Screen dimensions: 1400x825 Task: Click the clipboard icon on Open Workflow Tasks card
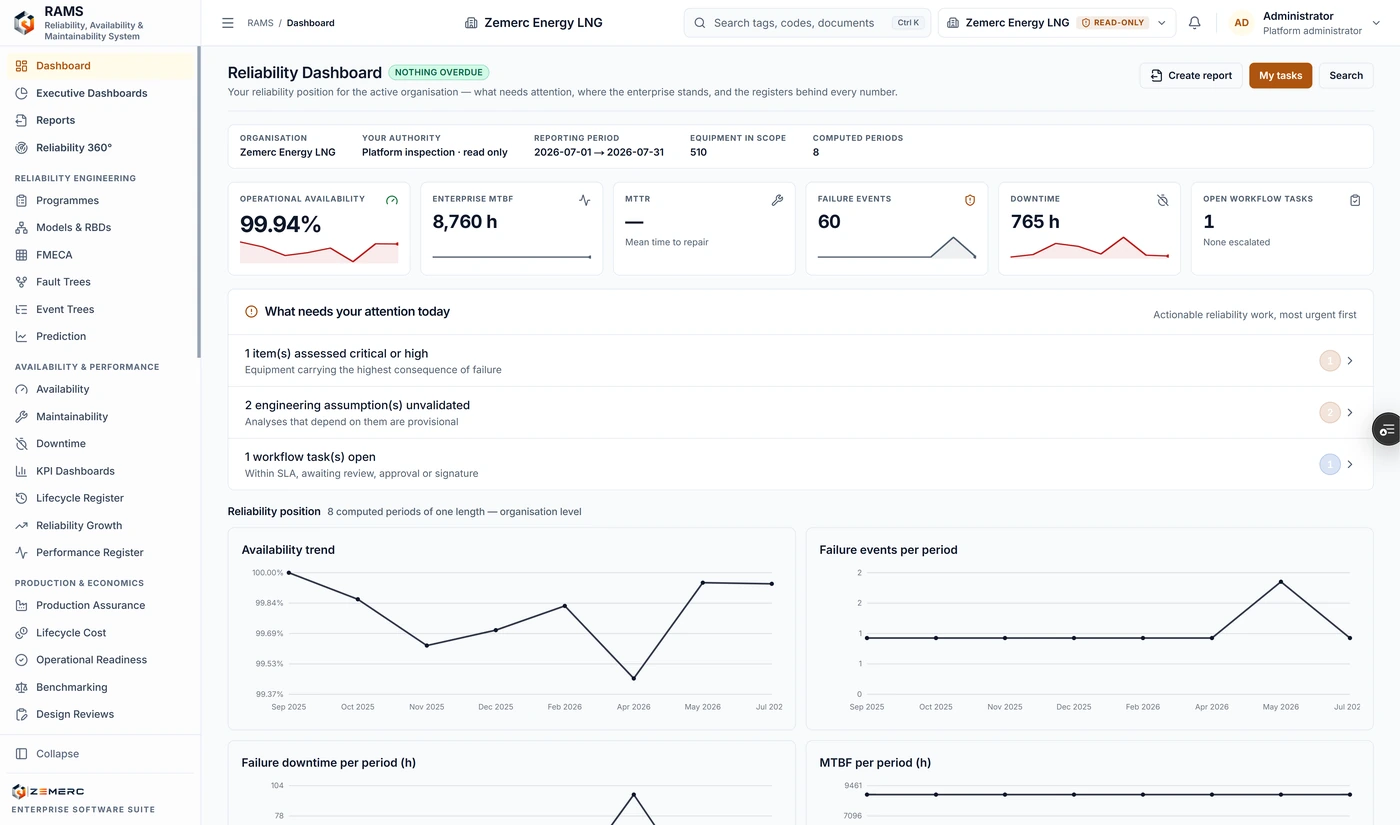click(x=1355, y=200)
